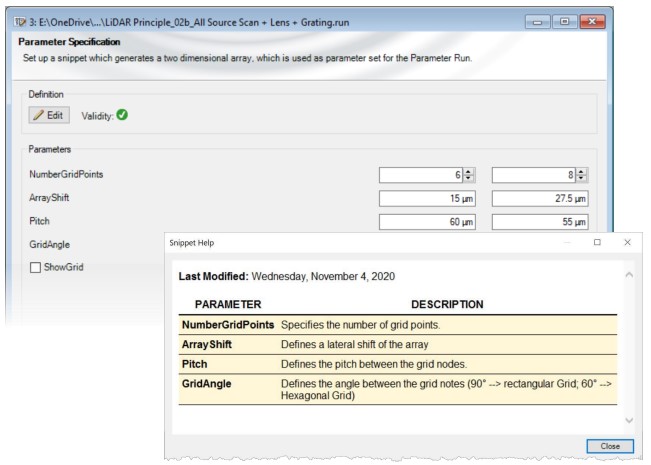Close the Parameter Run window

[592, 22]
